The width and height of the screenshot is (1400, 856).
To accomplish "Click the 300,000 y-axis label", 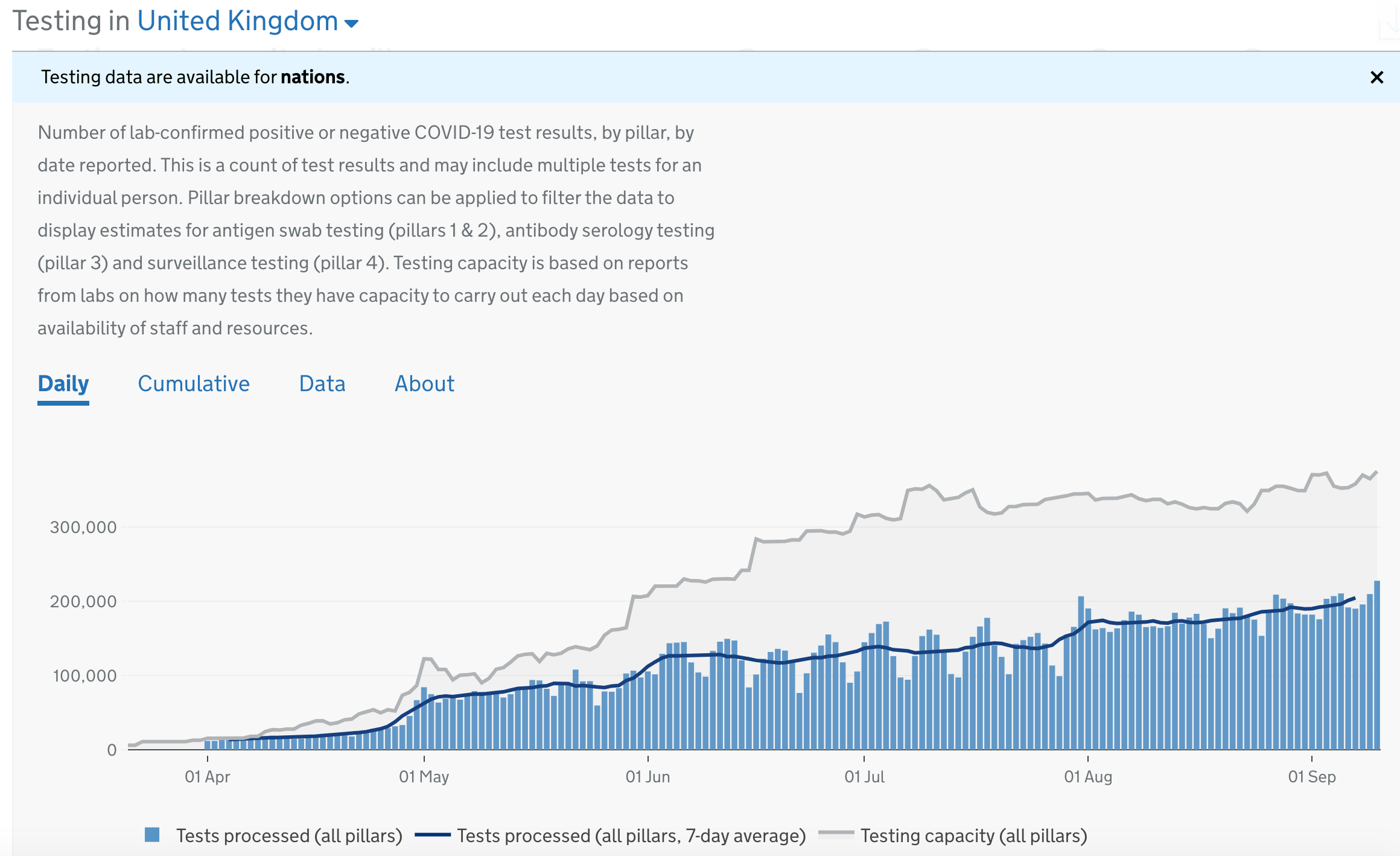I will (83, 527).
